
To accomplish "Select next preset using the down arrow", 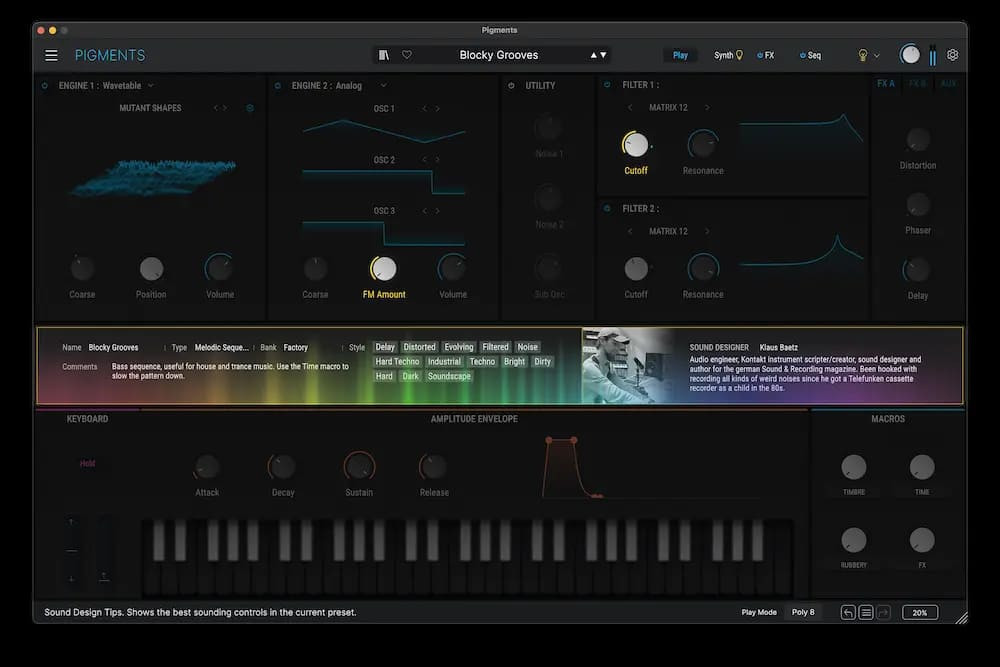I will (x=604, y=56).
